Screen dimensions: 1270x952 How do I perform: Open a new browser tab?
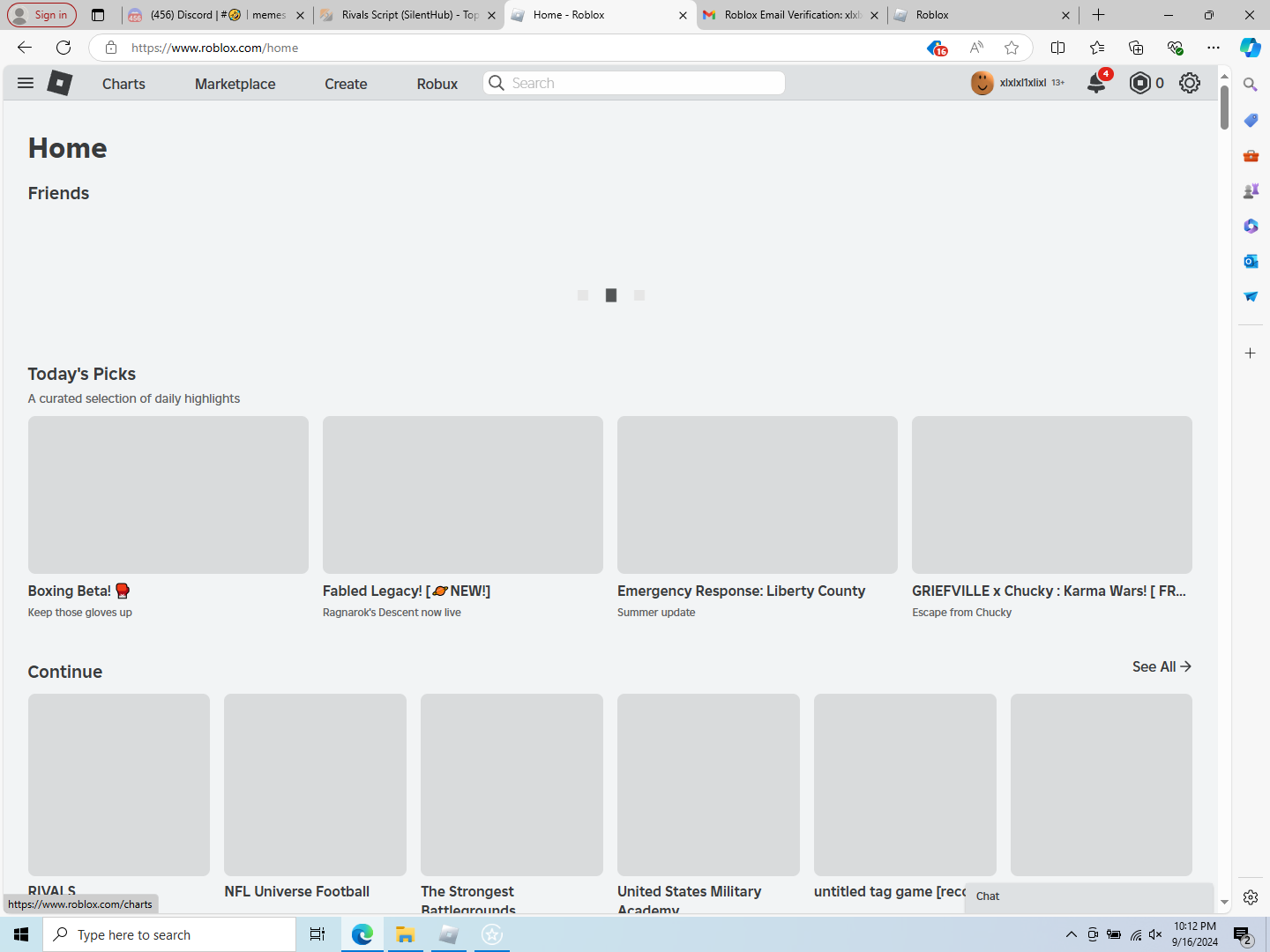(x=1098, y=15)
